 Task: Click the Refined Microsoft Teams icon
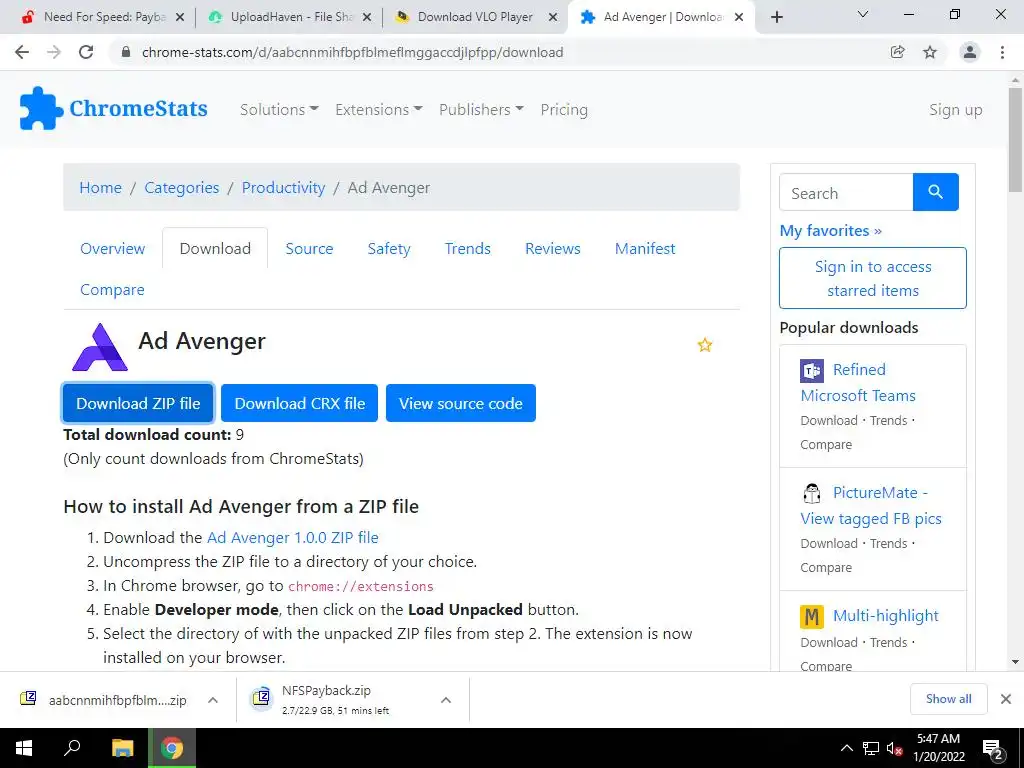[812, 370]
